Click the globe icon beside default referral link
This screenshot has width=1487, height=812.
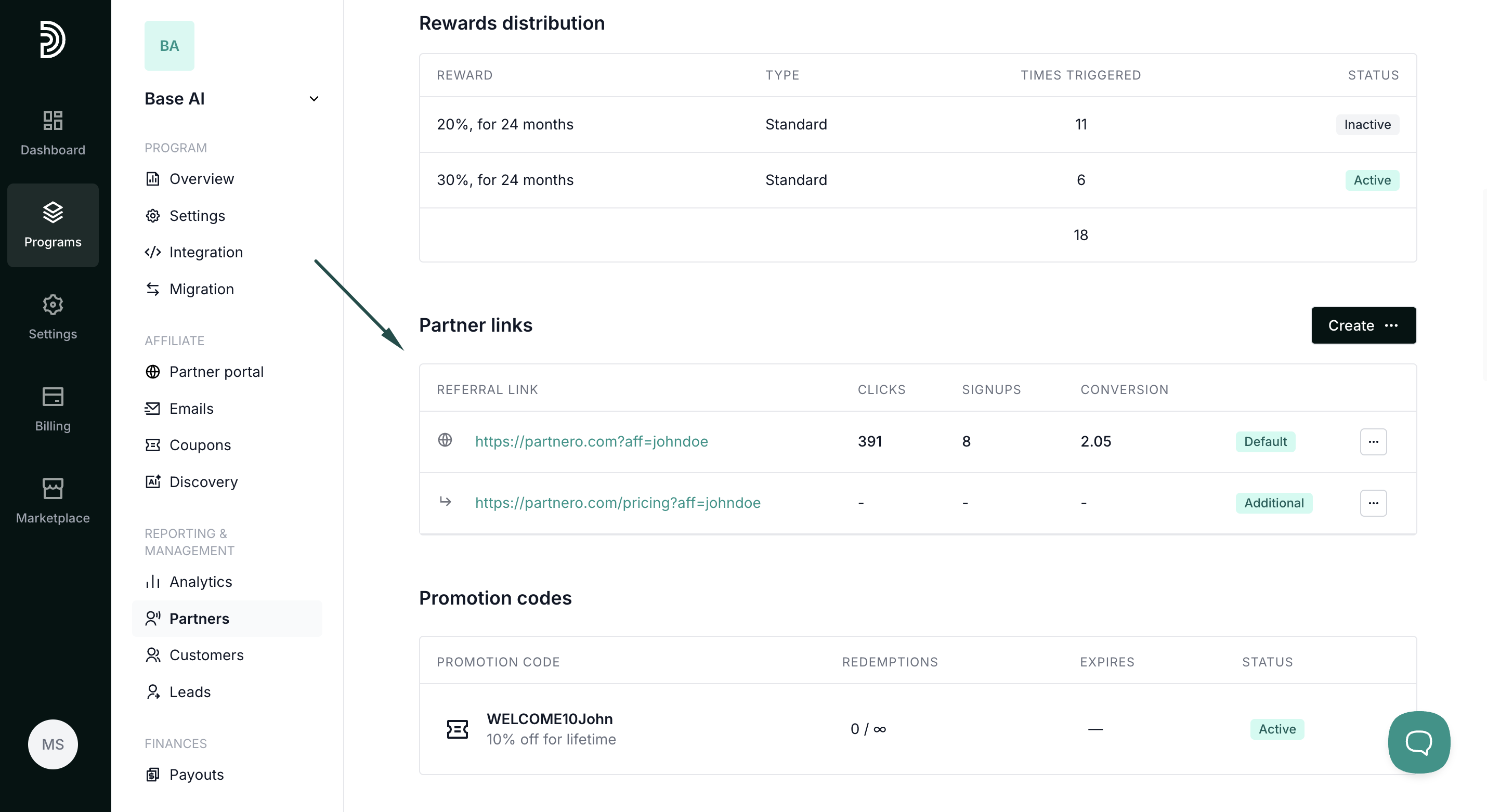pyautogui.click(x=445, y=440)
